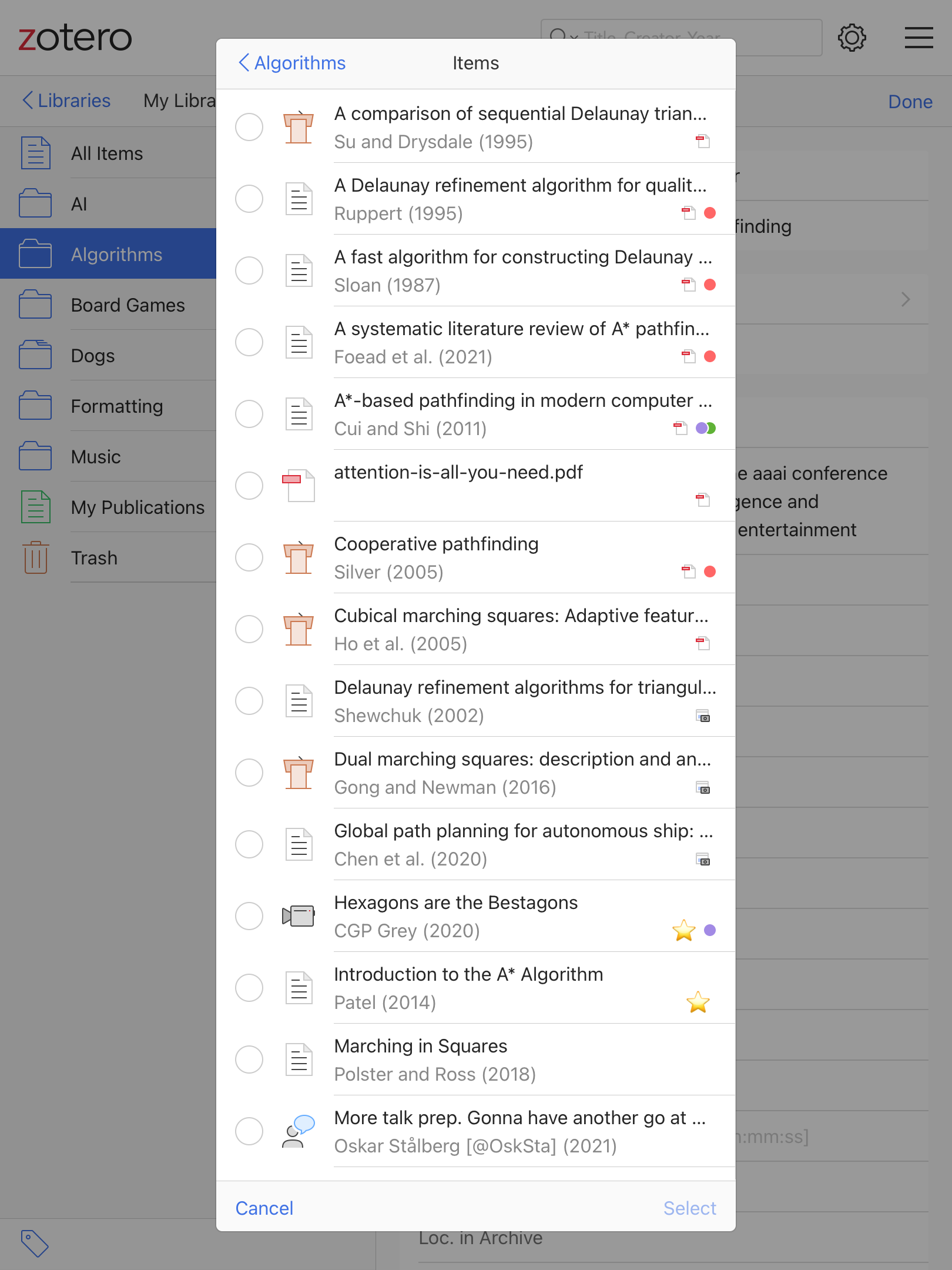This screenshot has height=1270, width=952.
Task: Click the conference paper icon beside Cooperative pathfinding
Action: 299,557
